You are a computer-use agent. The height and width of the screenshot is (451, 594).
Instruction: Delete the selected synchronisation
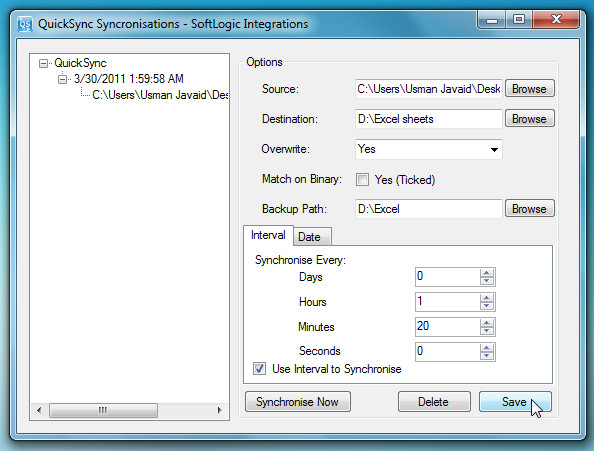(x=434, y=402)
